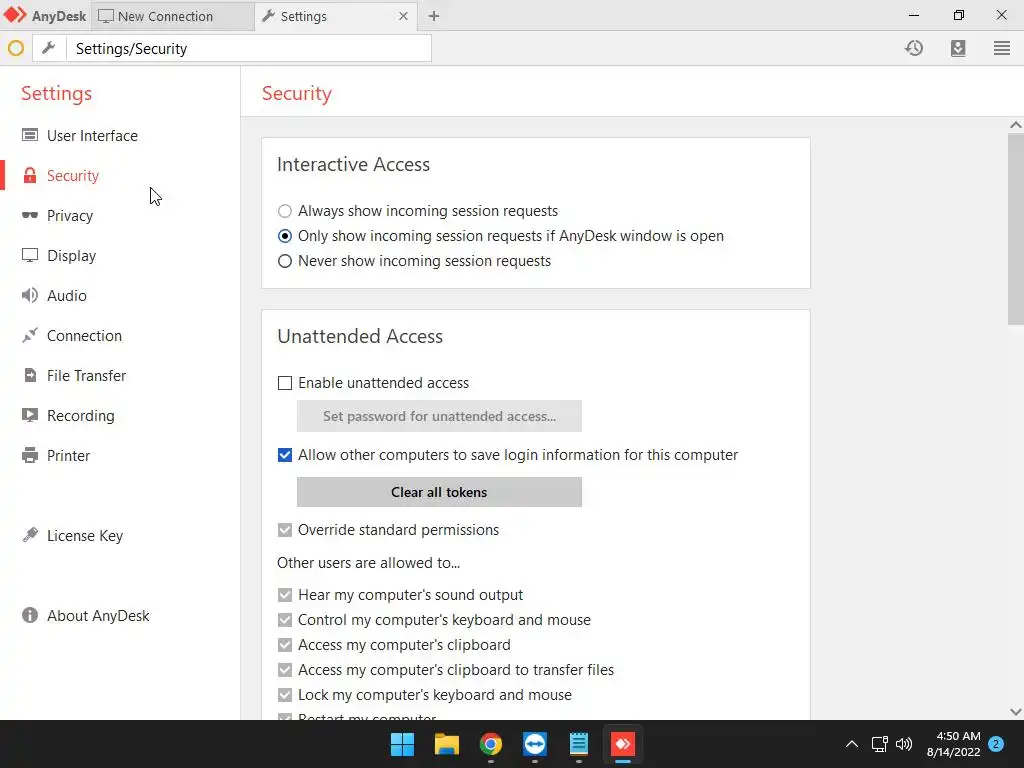Click the red Security lock icon
This screenshot has height=768, width=1024.
30,176
